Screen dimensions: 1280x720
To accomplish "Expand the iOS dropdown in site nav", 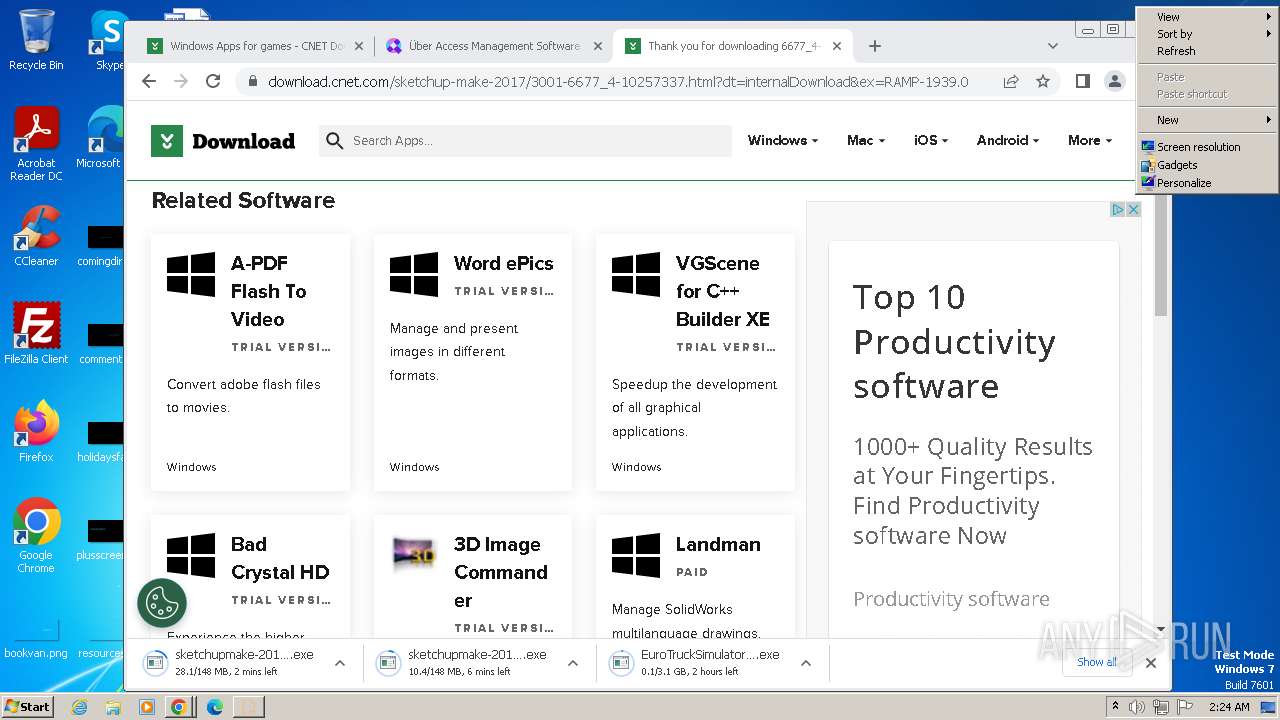I will (x=930, y=141).
